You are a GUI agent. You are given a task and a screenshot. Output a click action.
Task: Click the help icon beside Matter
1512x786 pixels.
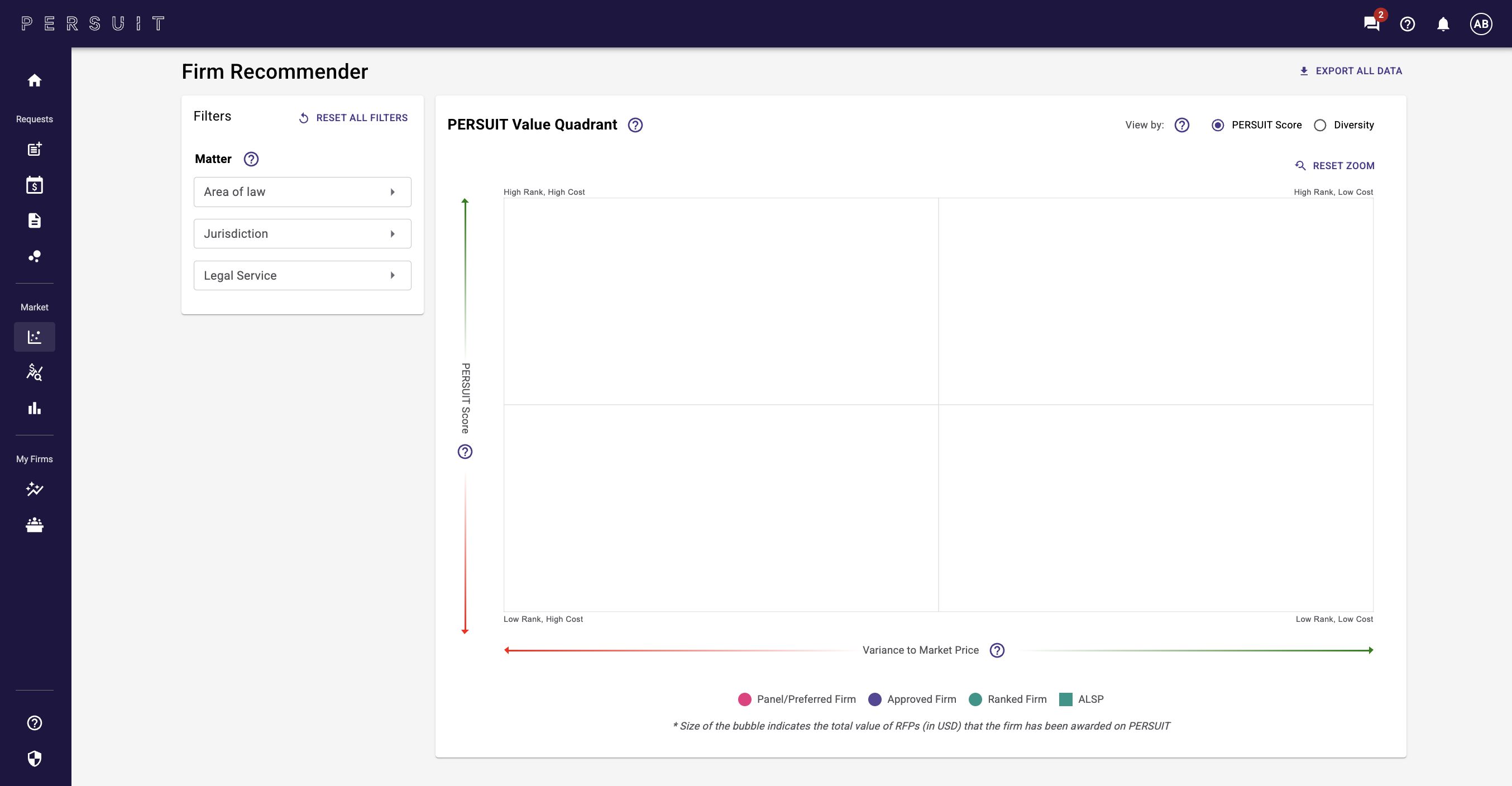click(x=251, y=159)
